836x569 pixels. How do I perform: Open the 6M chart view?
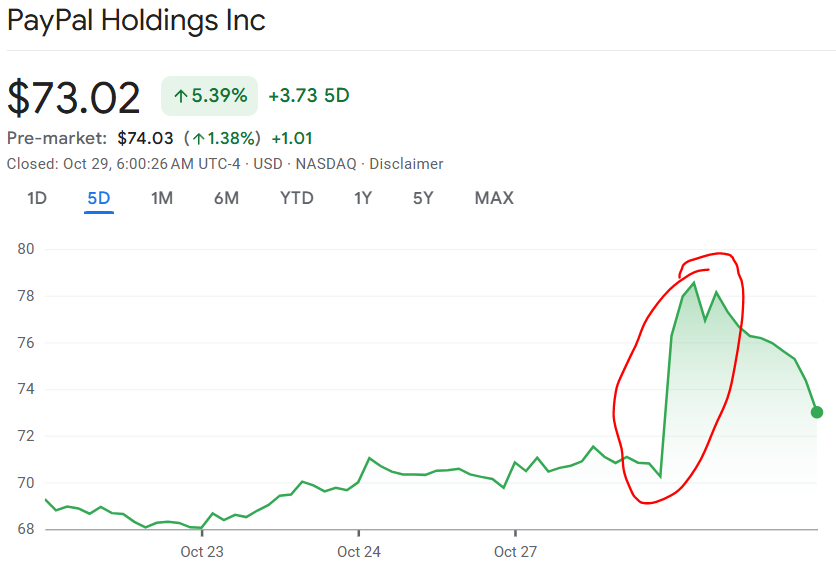coord(226,198)
